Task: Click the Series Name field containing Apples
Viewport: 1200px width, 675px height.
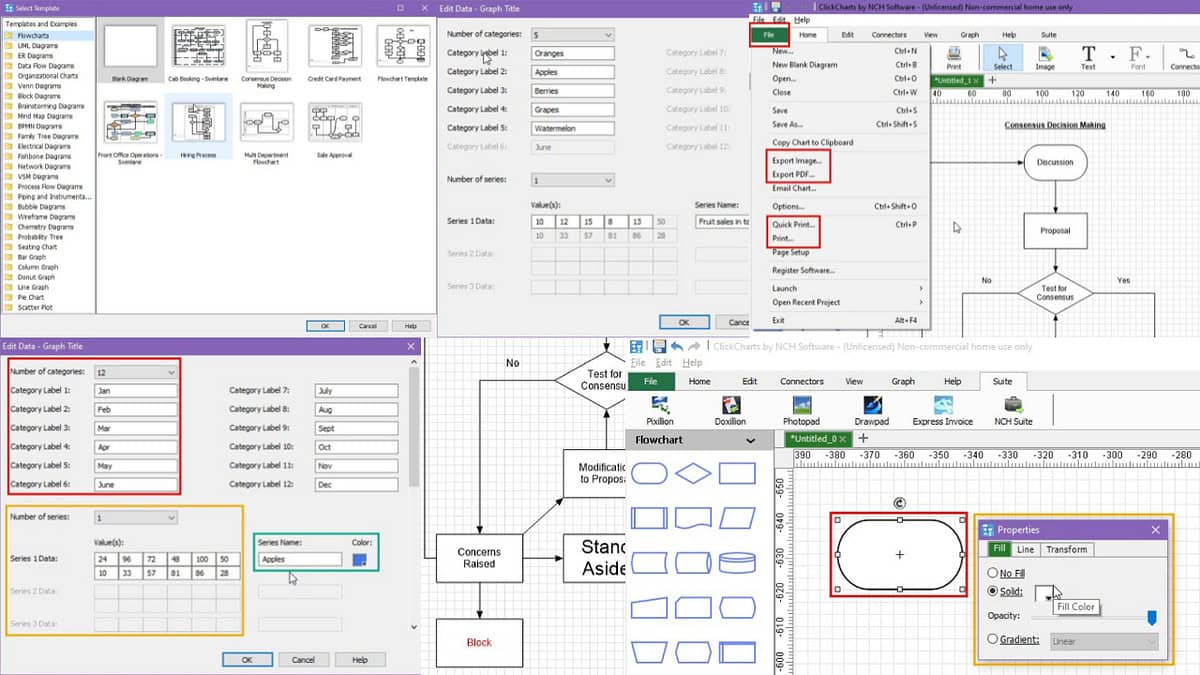Action: click(300, 560)
